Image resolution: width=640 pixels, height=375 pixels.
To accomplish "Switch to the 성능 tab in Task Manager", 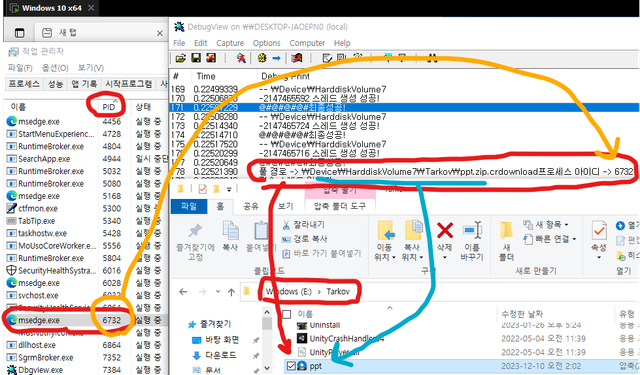I will pos(55,84).
